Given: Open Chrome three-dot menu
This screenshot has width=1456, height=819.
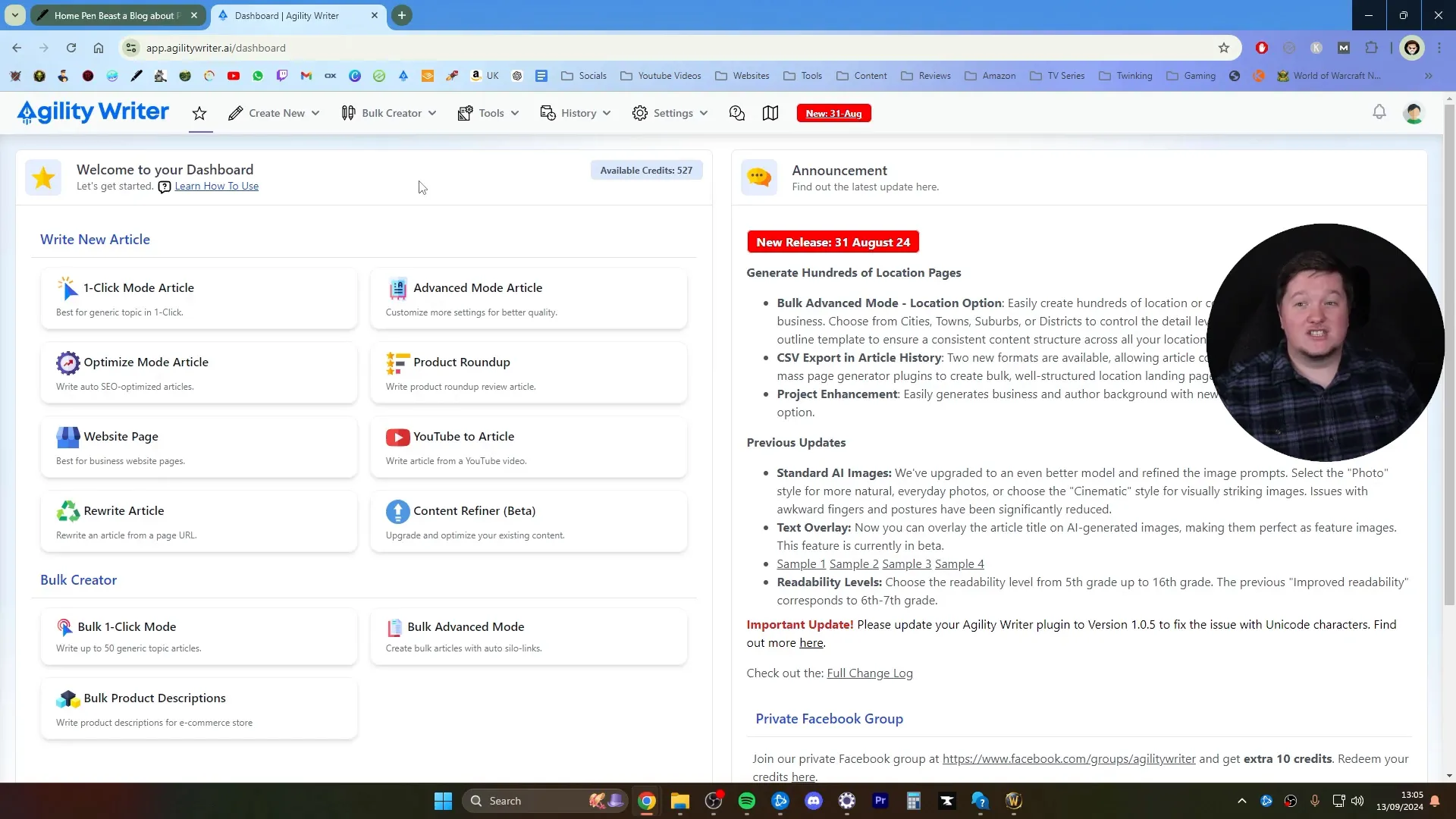Looking at the screenshot, I should [1439, 48].
